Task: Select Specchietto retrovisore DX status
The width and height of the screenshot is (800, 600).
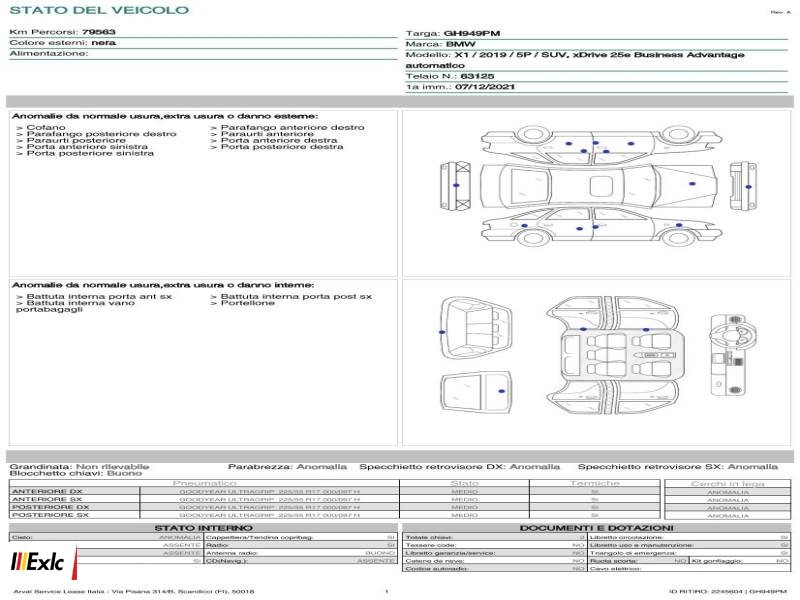Action: tap(459, 466)
